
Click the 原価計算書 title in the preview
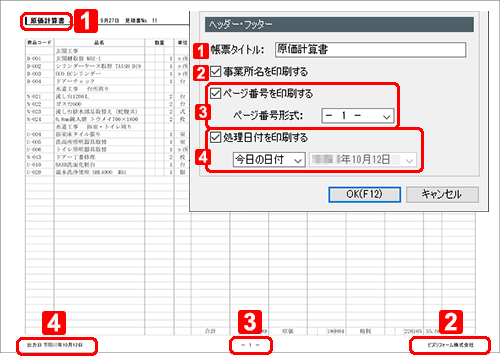[47, 21]
